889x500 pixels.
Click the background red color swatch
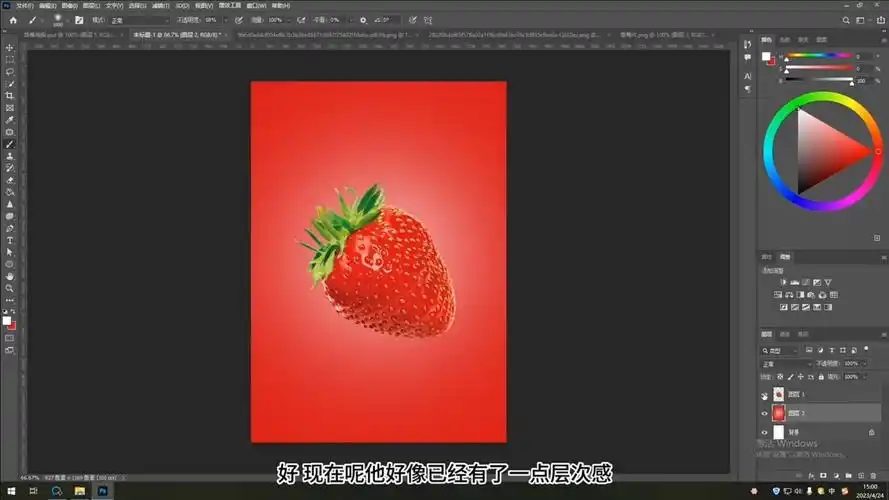click(12, 326)
